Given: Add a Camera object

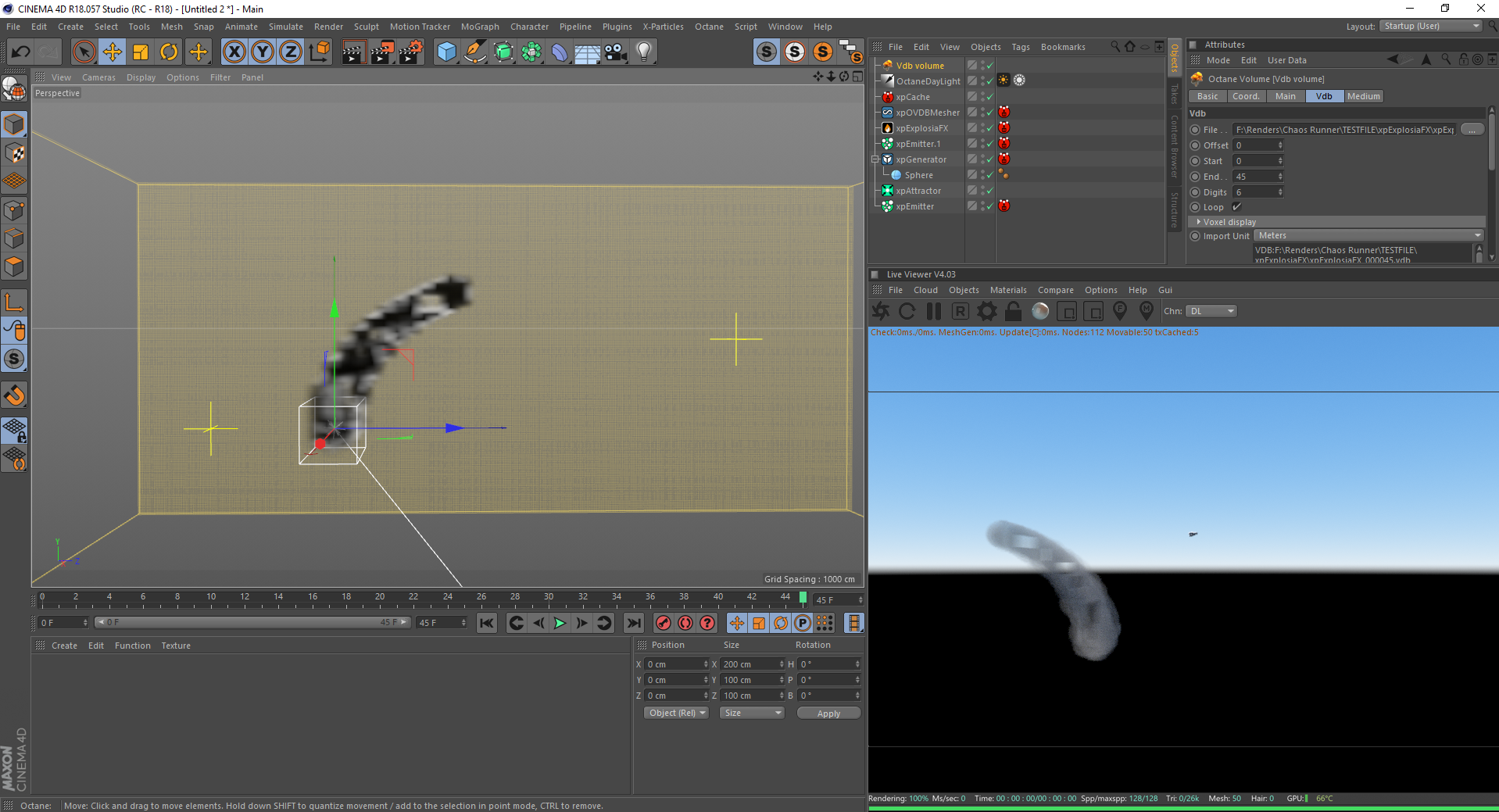Looking at the screenshot, I should (x=615, y=52).
